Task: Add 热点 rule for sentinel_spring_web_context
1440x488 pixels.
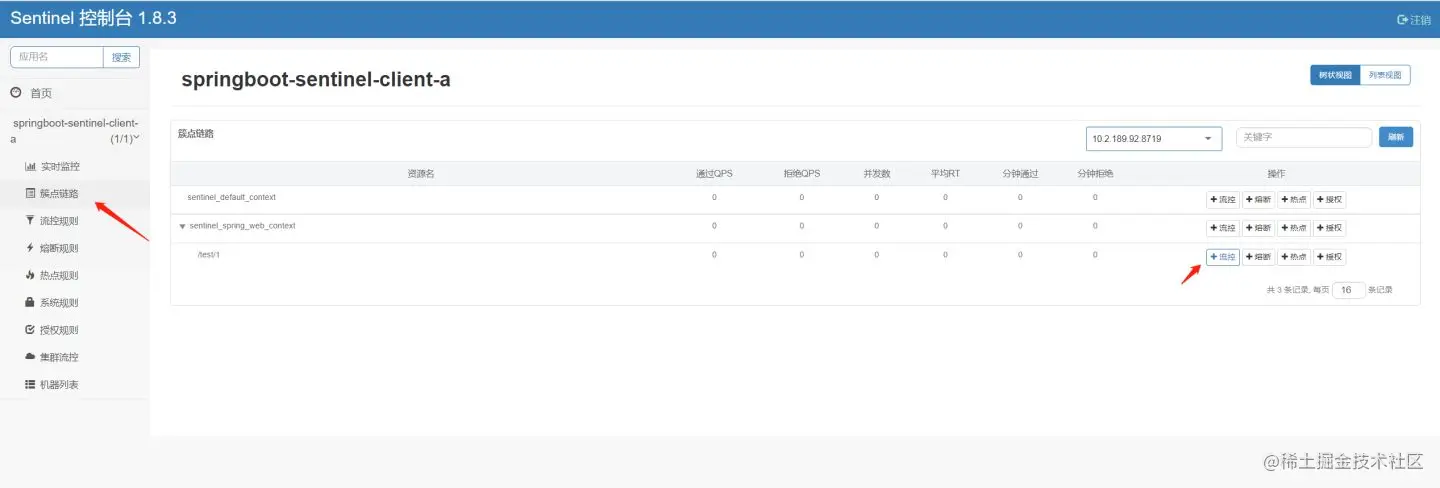Action: (x=1294, y=228)
